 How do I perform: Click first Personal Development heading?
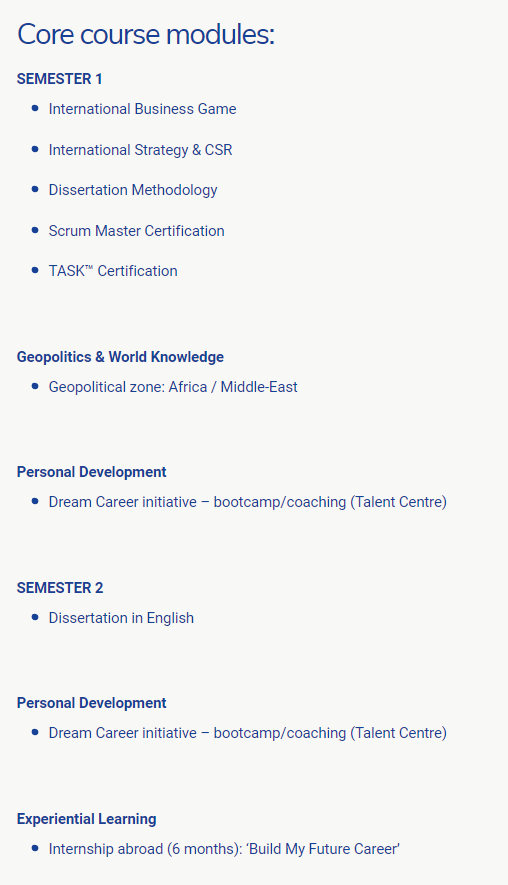pos(91,472)
